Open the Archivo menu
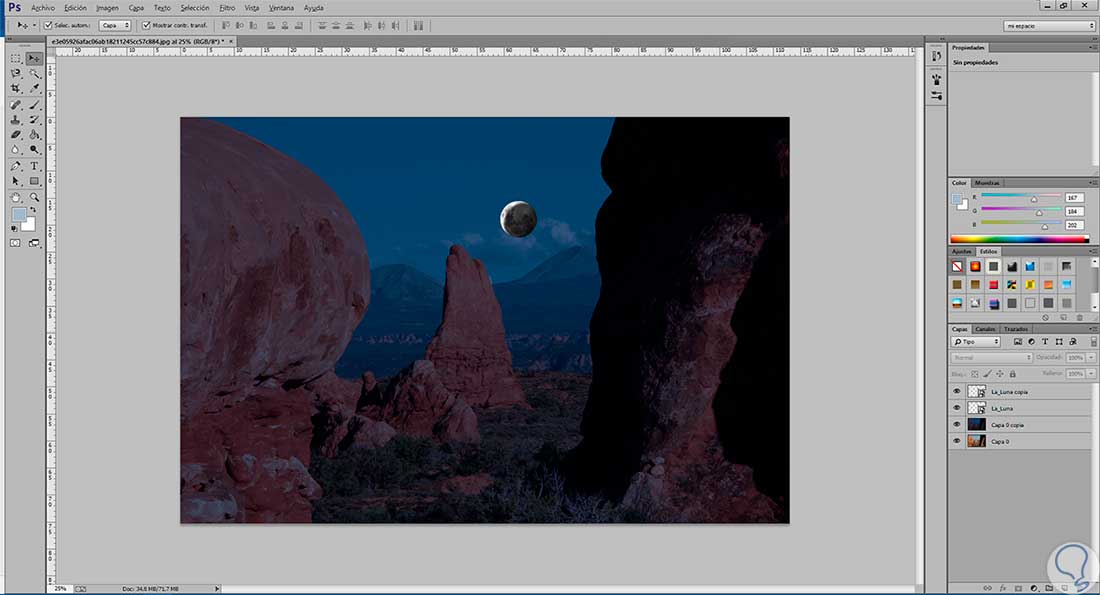1100x595 pixels. click(x=43, y=8)
